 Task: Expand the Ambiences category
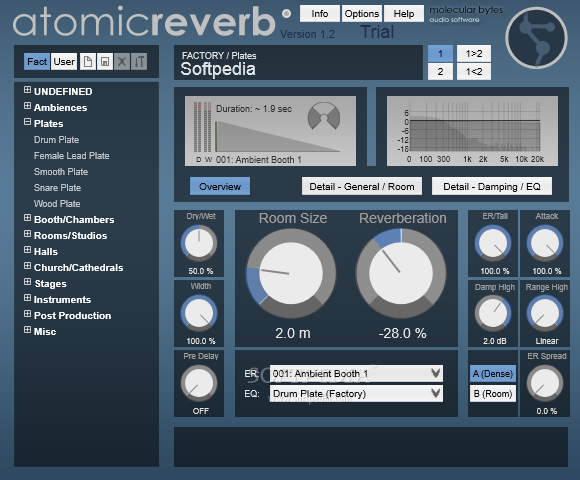click(27, 106)
